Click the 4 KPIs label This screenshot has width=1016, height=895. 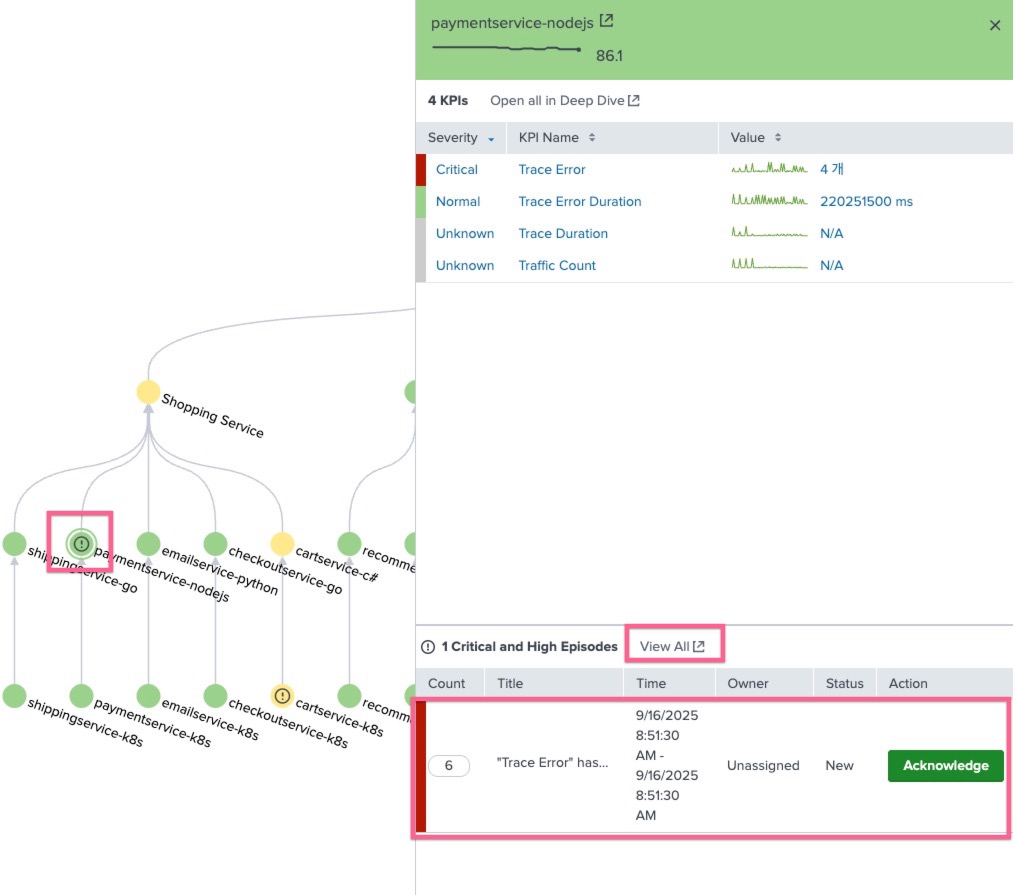(x=448, y=100)
